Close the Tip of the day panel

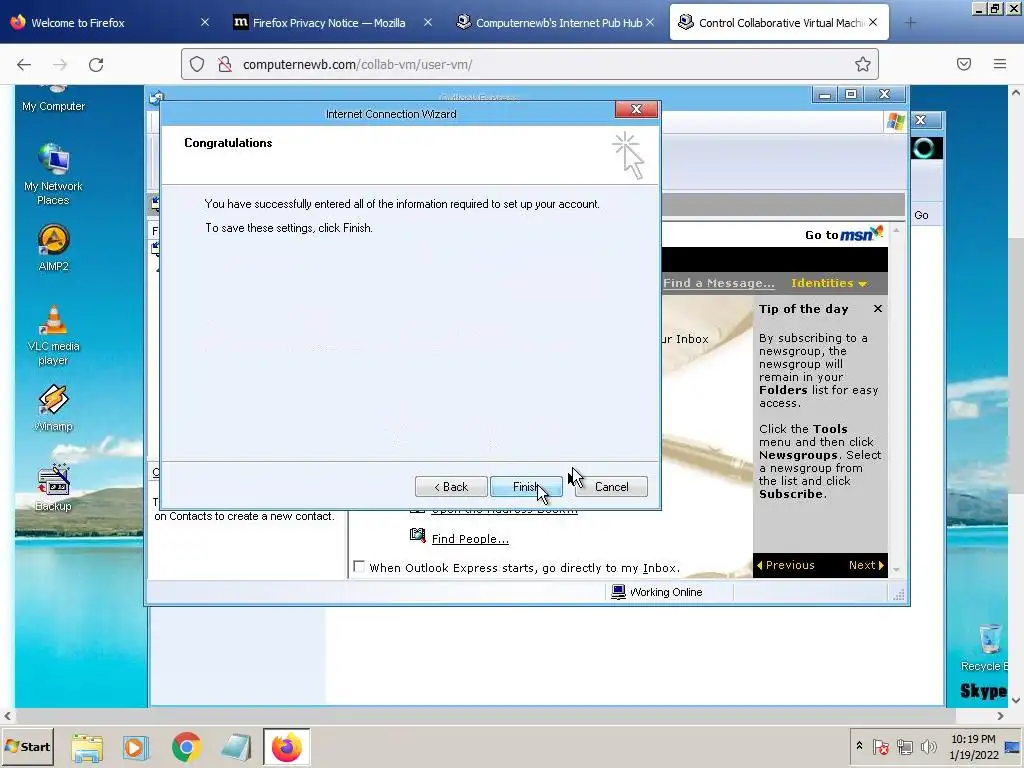pyautogui.click(x=878, y=308)
